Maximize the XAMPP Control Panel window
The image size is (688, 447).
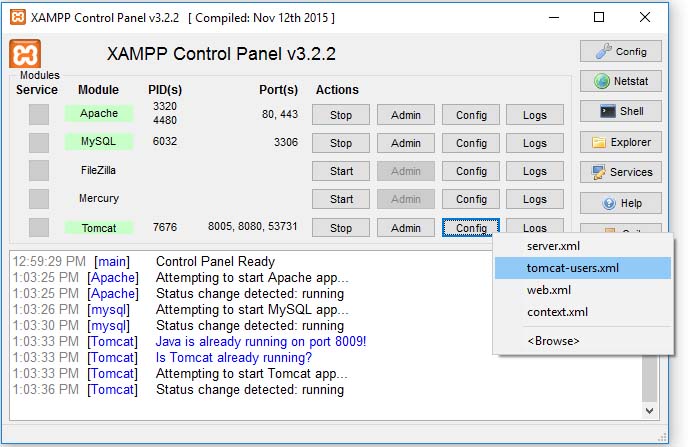[599, 18]
